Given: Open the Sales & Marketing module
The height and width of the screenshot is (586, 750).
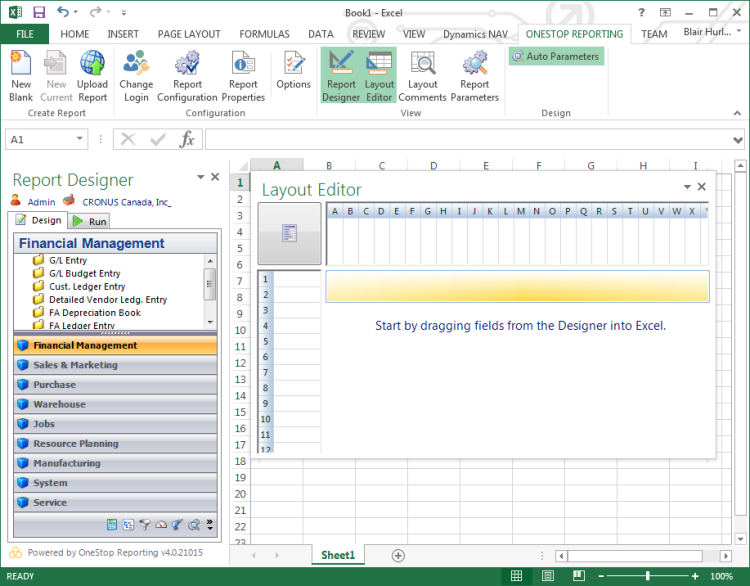Looking at the screenshot, I should coord(115,365).
